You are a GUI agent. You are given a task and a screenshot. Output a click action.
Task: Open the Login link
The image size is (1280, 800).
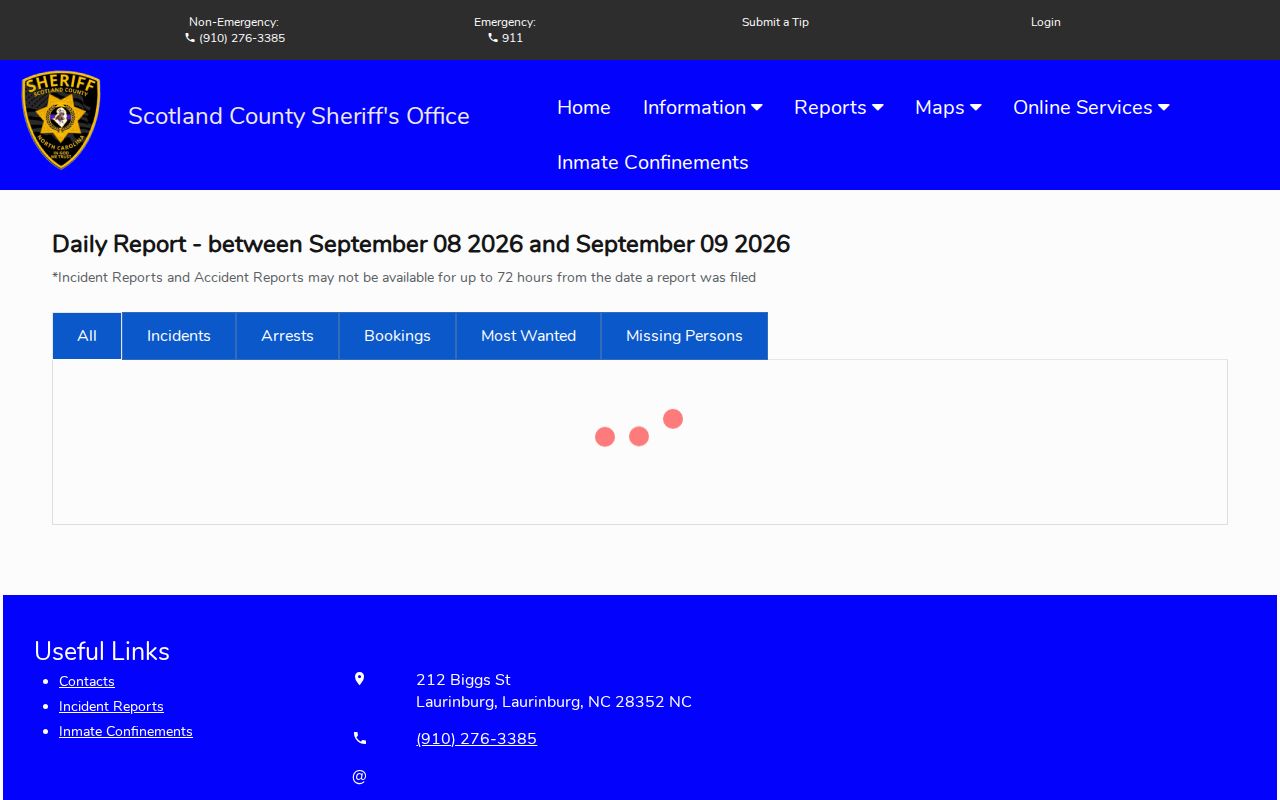(x=1046, y=22)
